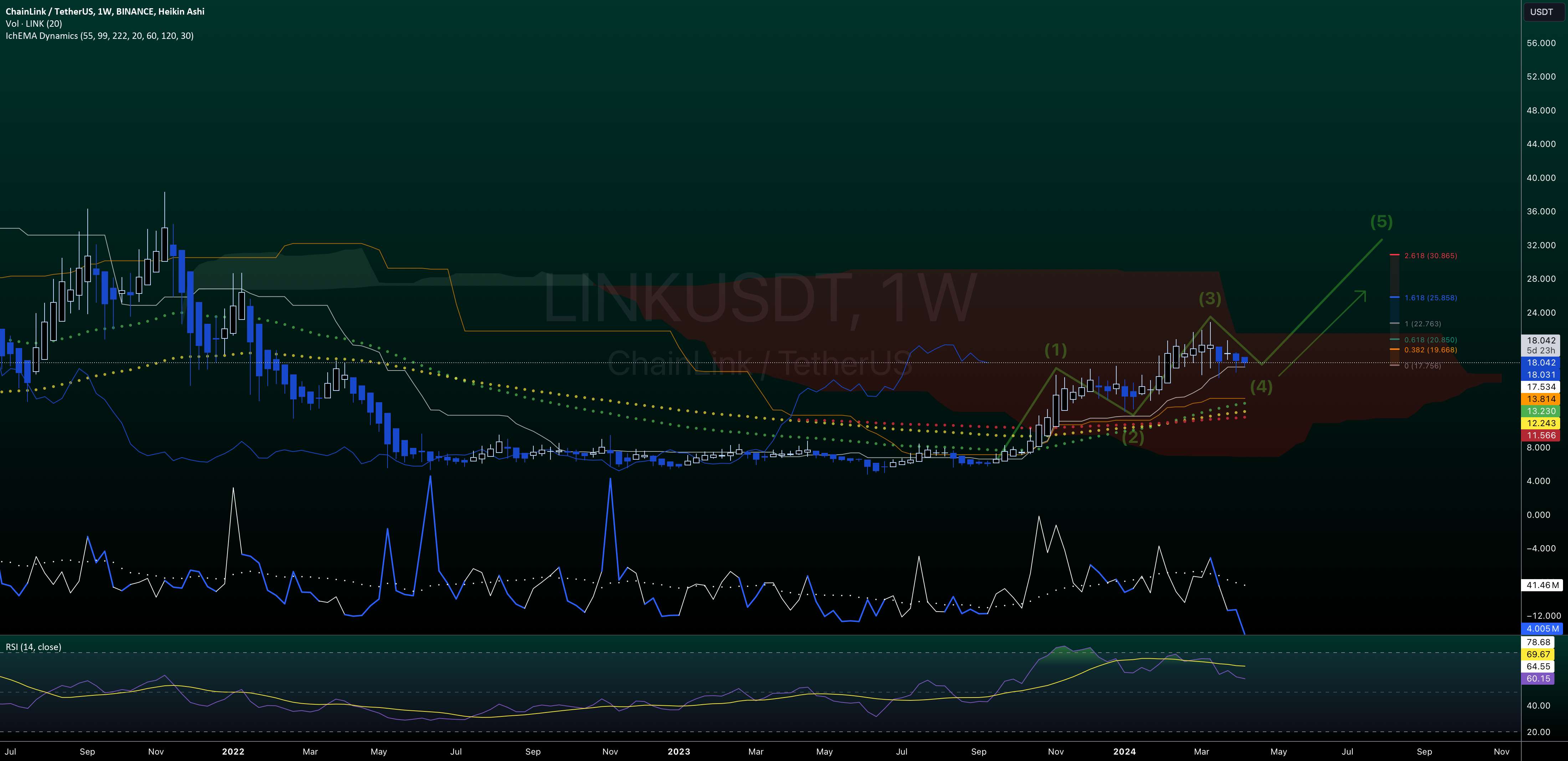Click the 64.55 RSI axis label
The image size is (1568, 761).
pyautogui.click(x=1539, y=666)
